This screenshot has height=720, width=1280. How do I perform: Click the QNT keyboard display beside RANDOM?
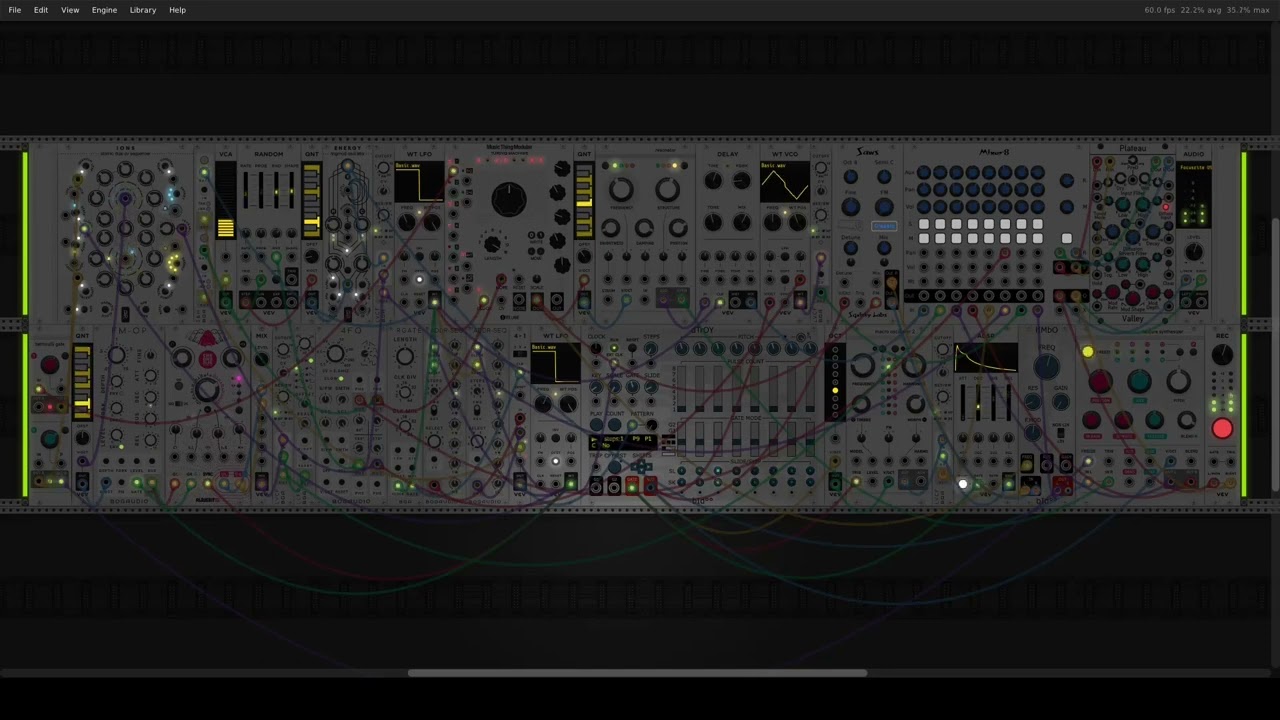tap(312, 200)
